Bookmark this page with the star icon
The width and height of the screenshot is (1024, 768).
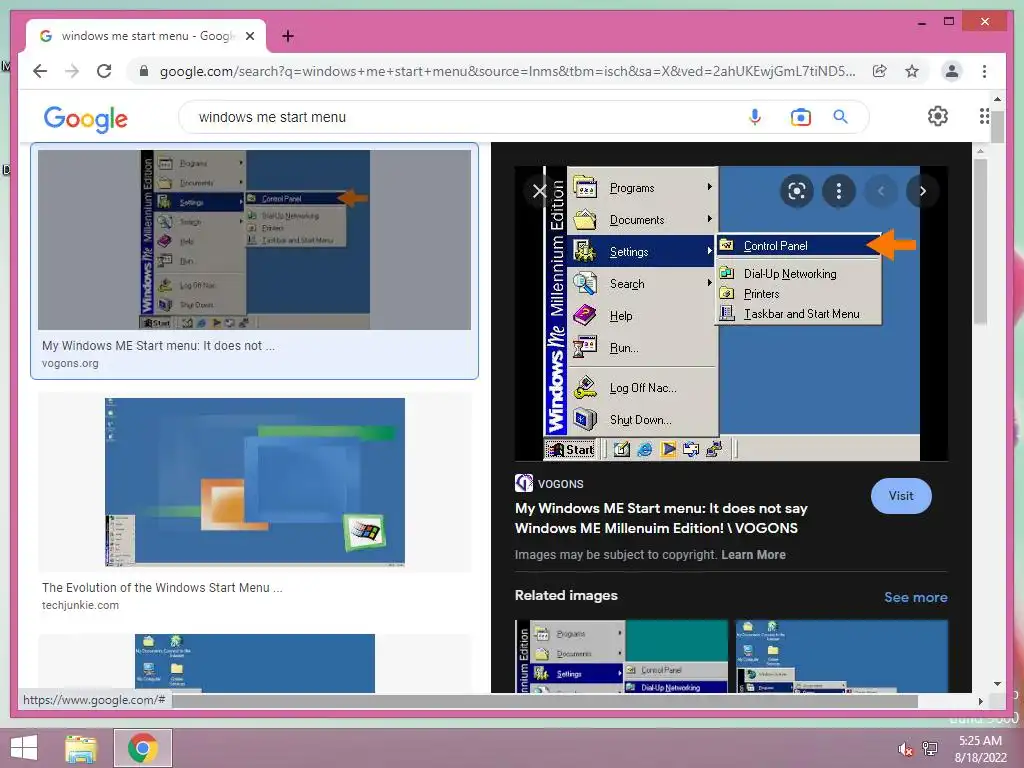coord(912,71)
